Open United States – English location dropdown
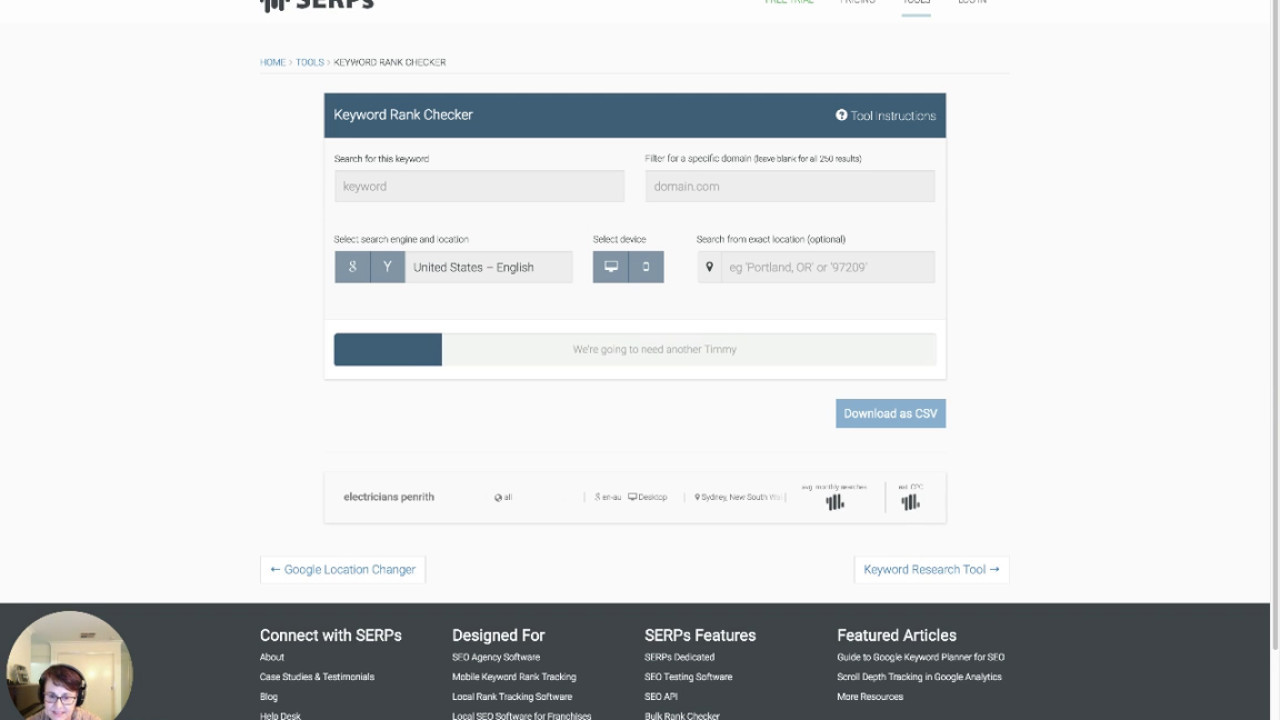This screenshot has width=1280, height=720. [x=489, y=267]
